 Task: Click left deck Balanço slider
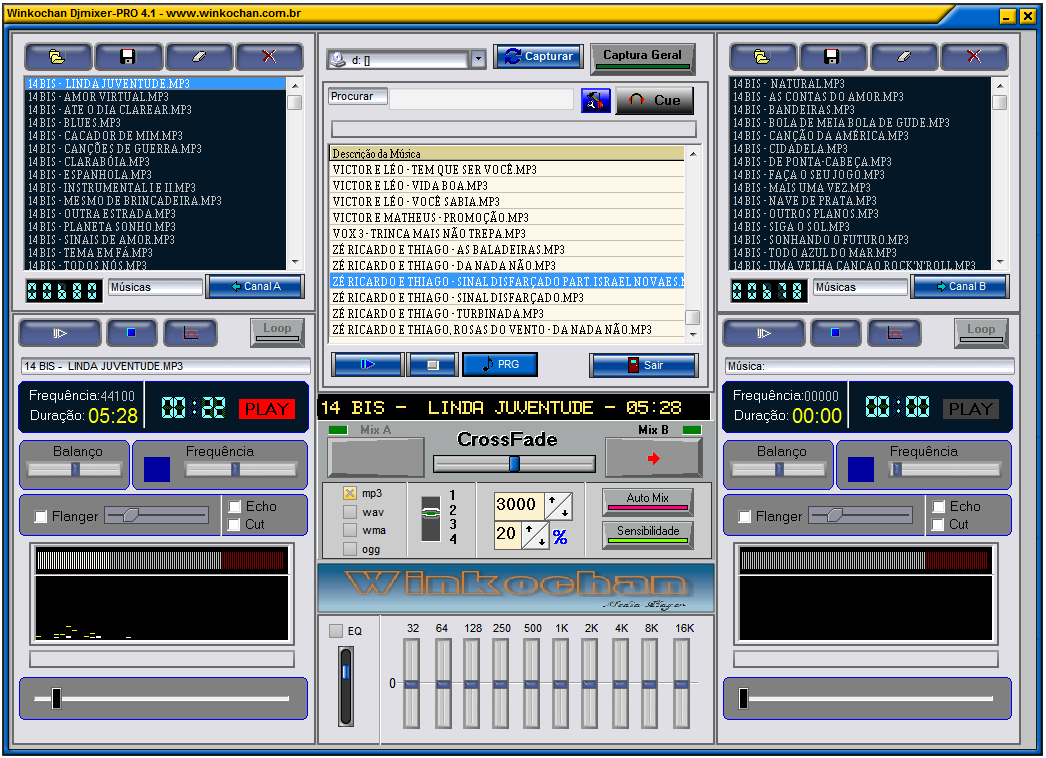pyautogui.click(x=75, y=469)
